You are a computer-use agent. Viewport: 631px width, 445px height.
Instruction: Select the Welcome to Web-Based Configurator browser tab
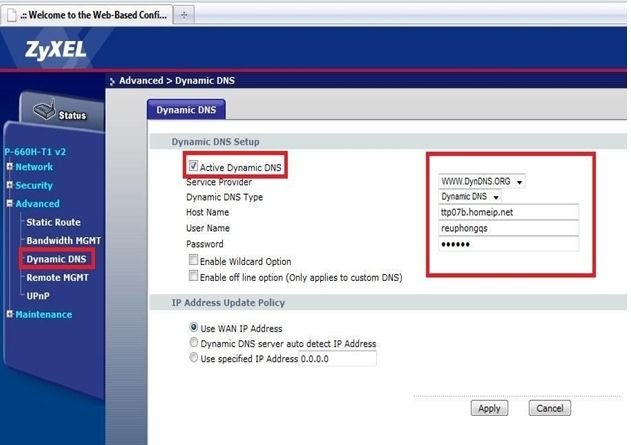tap(87, 15)
